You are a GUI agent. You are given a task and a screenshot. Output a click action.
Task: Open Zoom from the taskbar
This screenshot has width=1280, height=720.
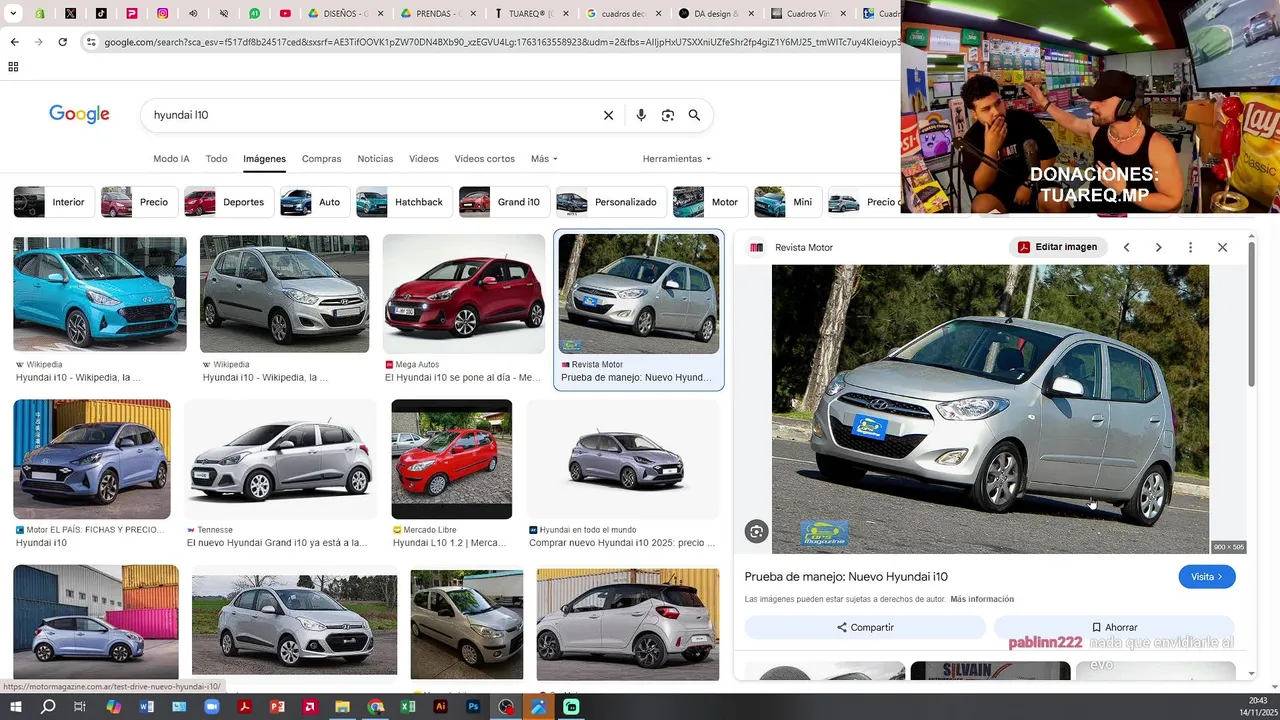(x=211, y=707)
